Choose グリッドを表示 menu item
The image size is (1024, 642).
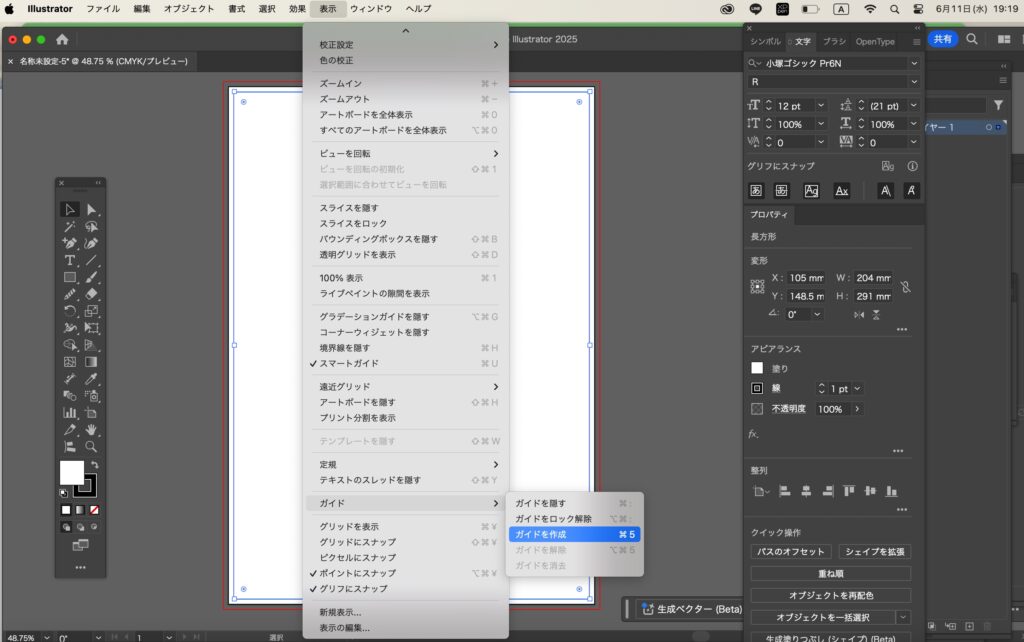tap(405, 526)
